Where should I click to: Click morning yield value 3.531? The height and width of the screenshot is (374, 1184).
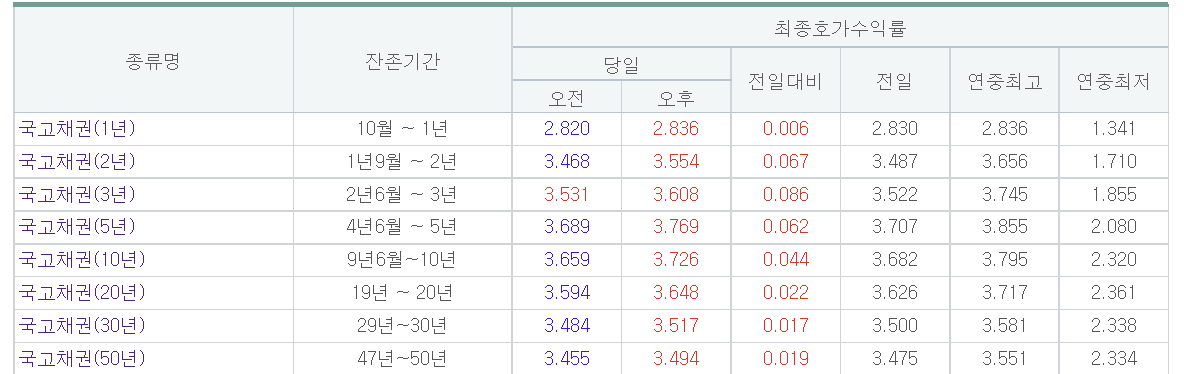tap(567, 194)
